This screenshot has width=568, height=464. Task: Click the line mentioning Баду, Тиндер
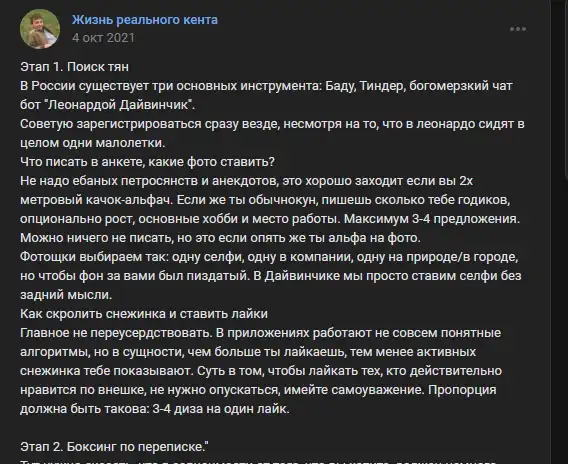(x=266, y=86)
